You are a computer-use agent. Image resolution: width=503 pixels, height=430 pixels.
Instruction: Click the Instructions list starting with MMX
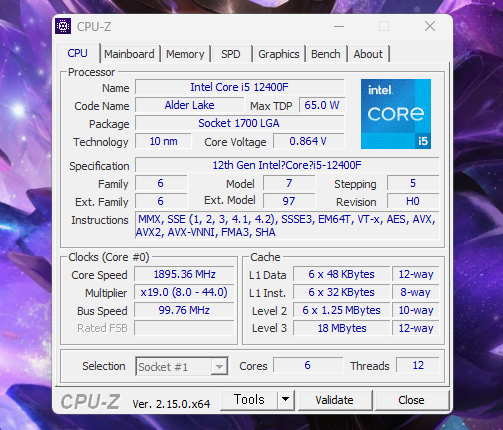tap(287, 226)
